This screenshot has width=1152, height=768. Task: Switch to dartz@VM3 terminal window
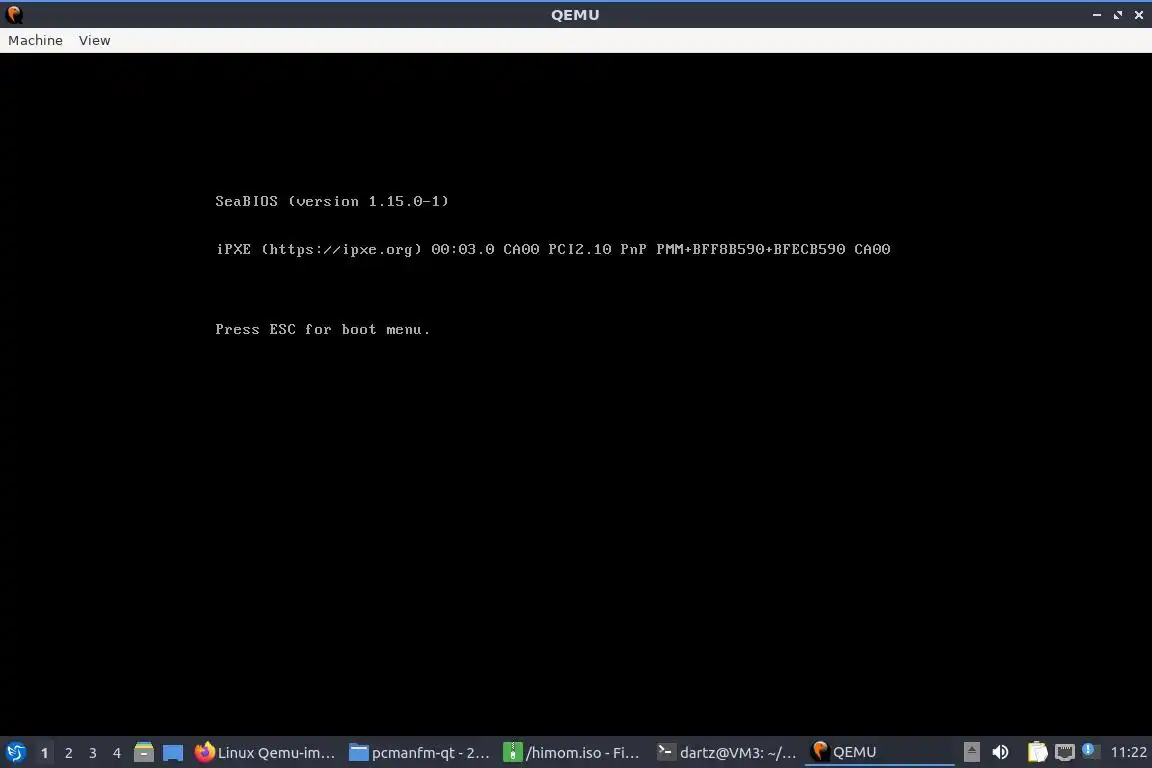click(727, 752)
